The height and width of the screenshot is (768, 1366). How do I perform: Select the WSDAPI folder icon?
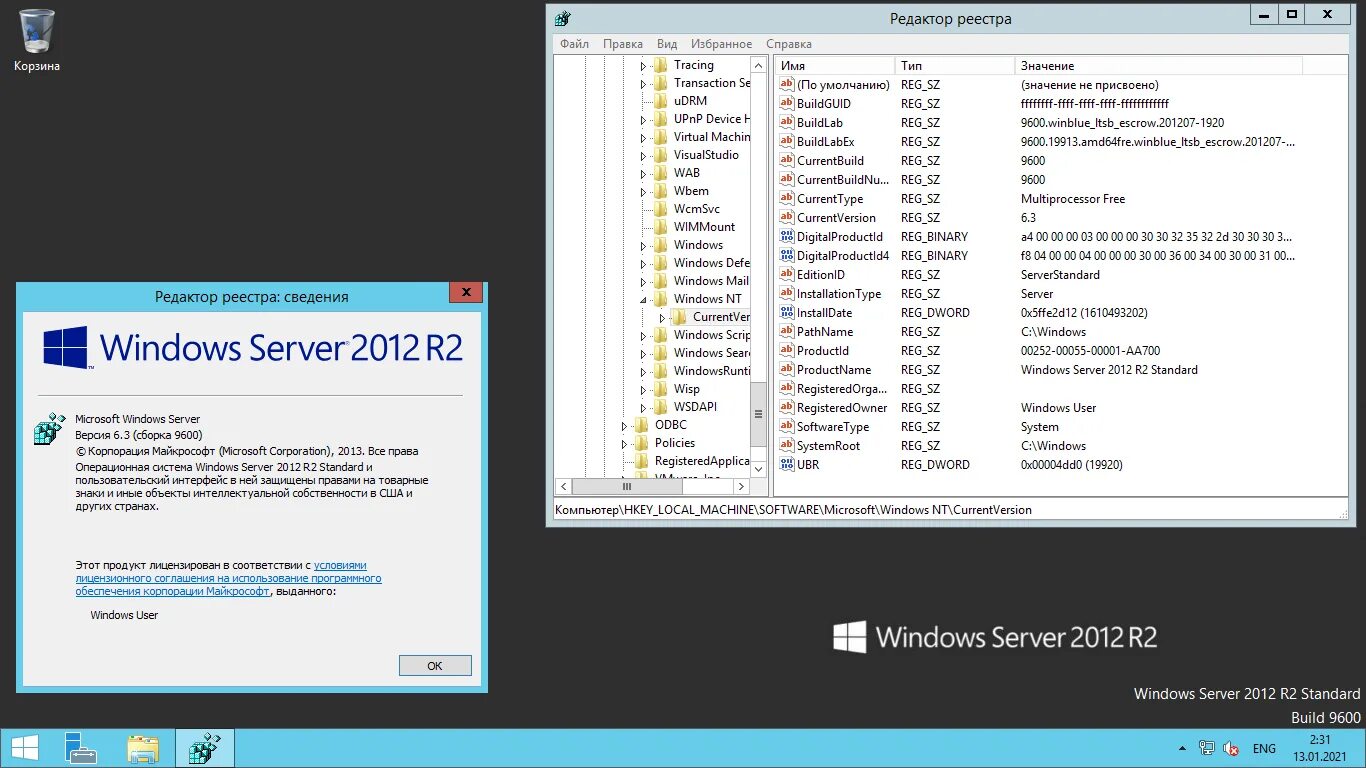(x=660, y=407)
